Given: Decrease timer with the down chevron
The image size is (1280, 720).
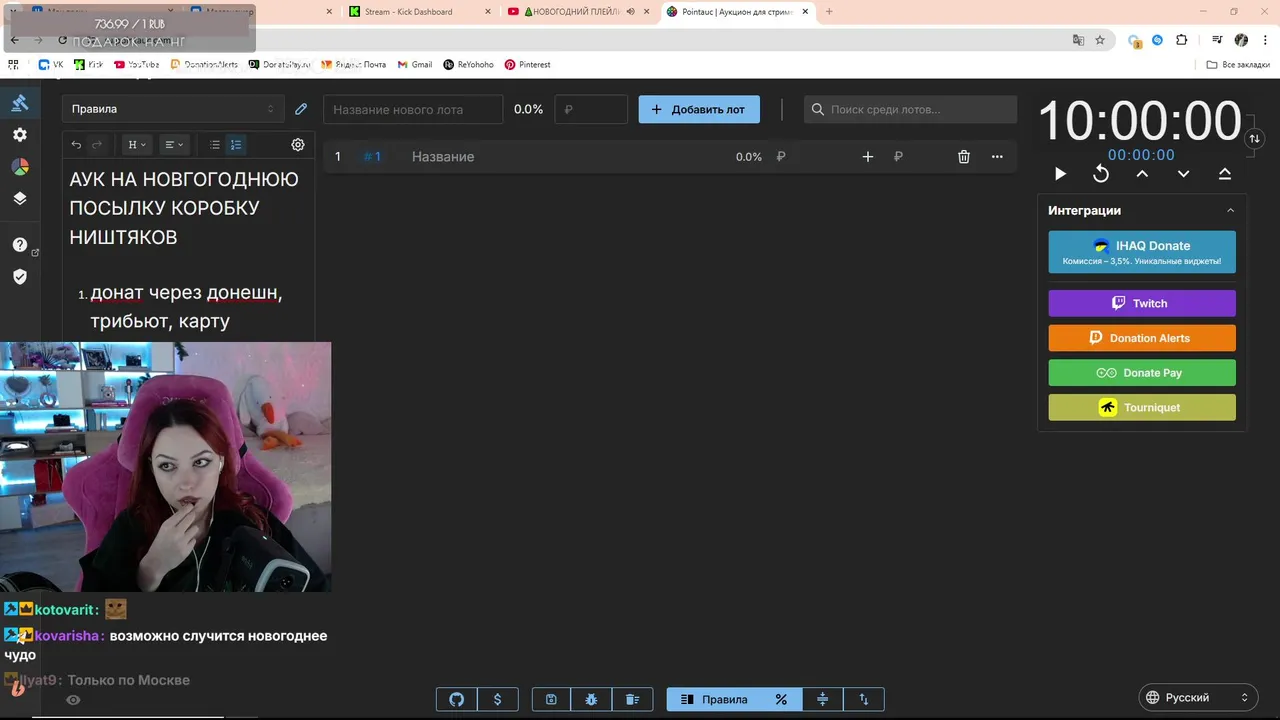Looking at the screenshot, I should point(1183,174).
